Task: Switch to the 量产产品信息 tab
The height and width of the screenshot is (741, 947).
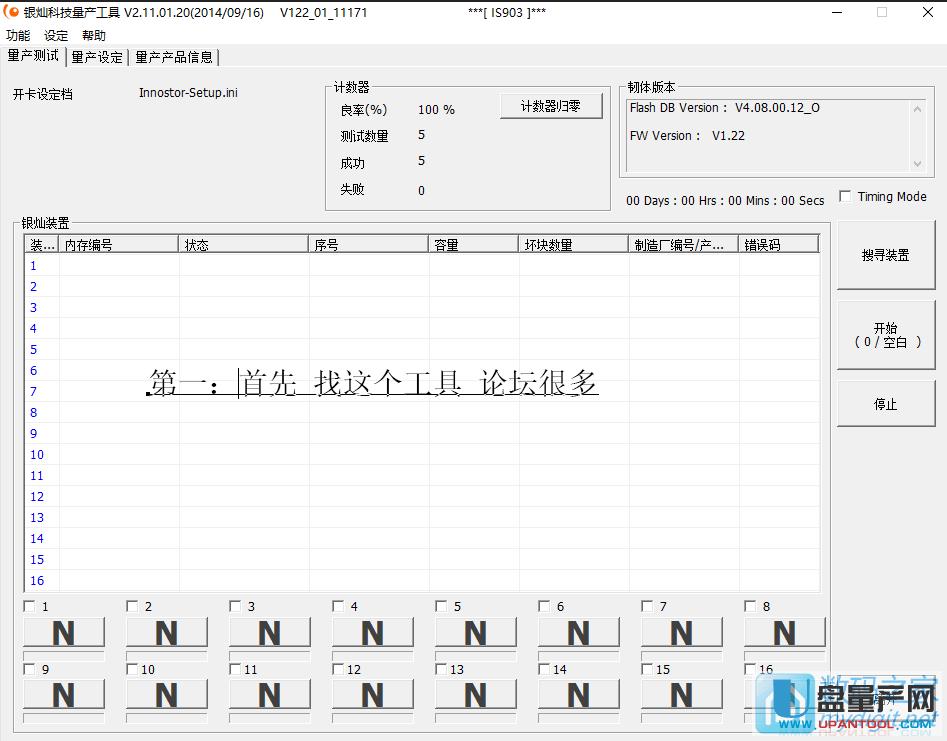Action: (x=172, y=57)
